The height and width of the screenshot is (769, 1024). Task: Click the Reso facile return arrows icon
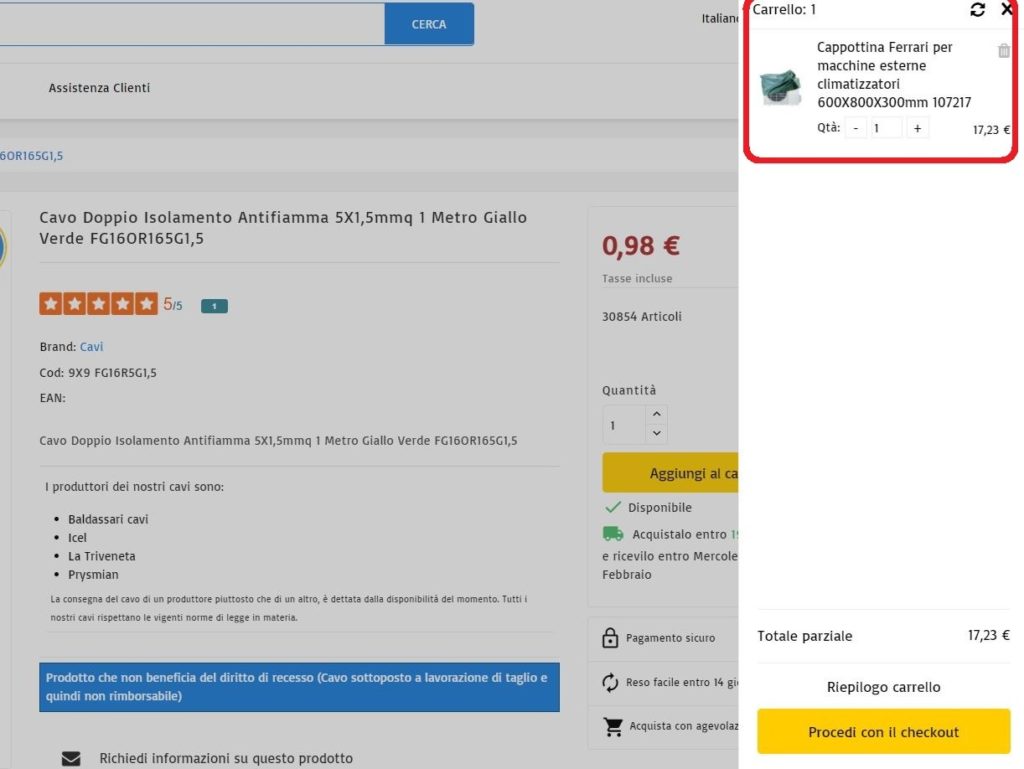610,682
